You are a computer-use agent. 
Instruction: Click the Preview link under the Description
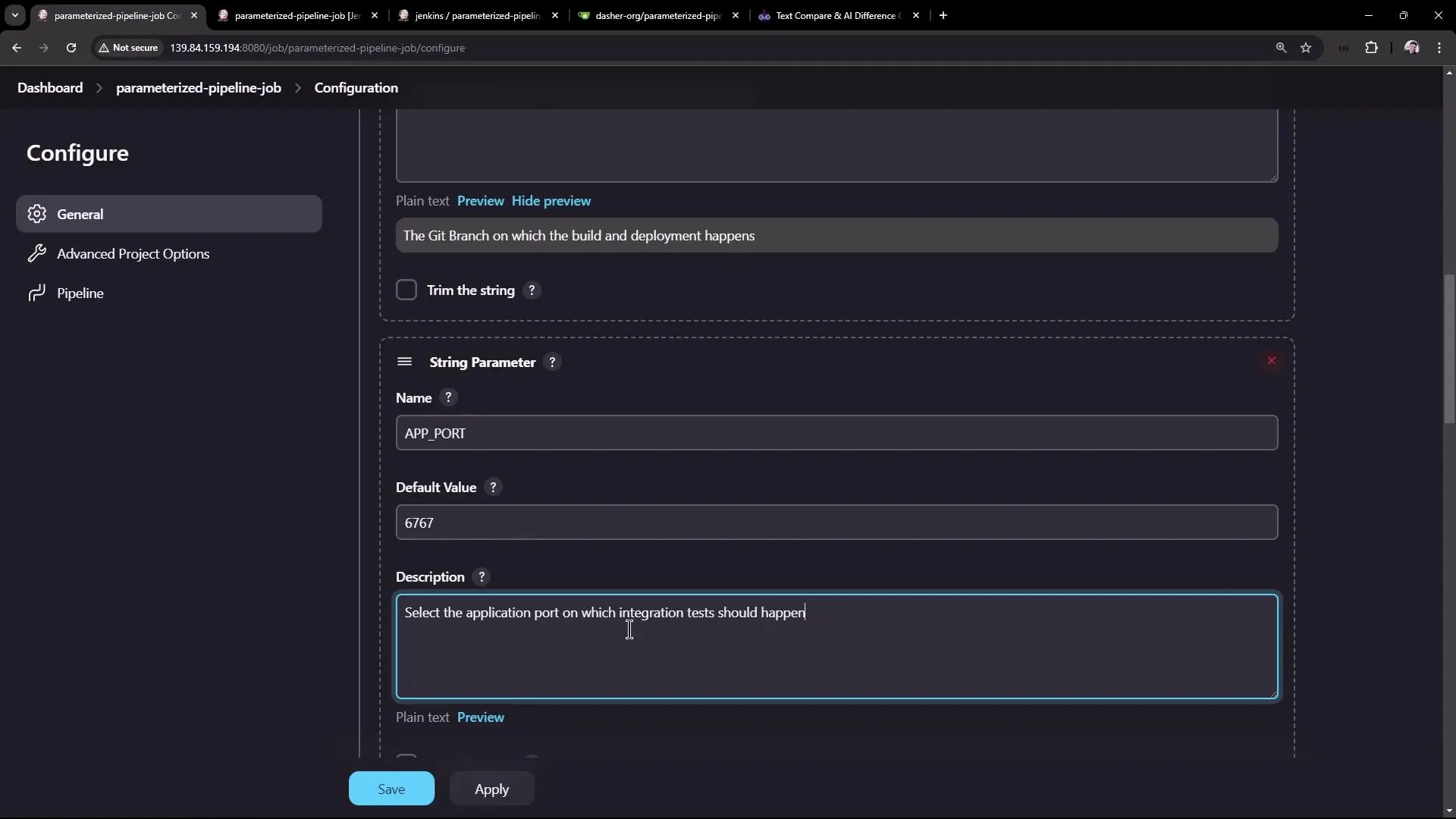[x=480, y=717]
